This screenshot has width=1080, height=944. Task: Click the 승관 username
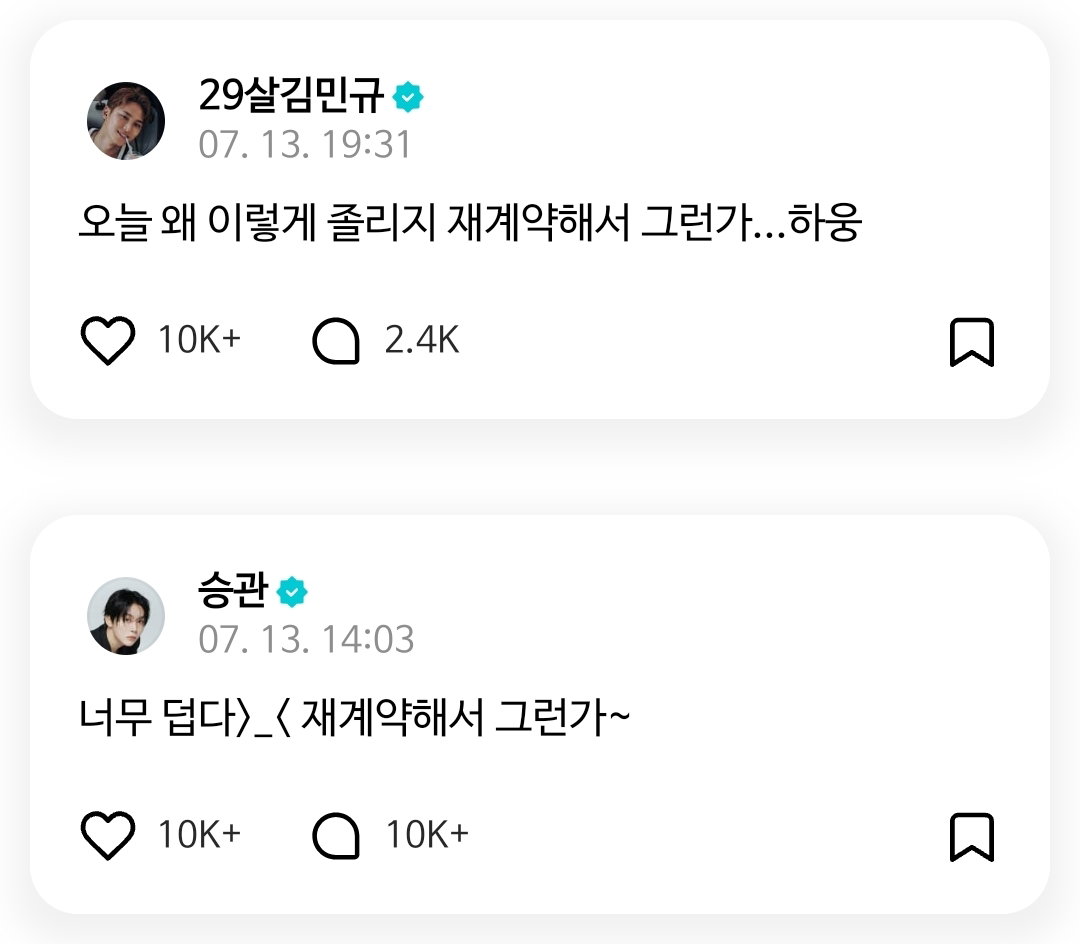pyautogui.click(x=232, y=590)
